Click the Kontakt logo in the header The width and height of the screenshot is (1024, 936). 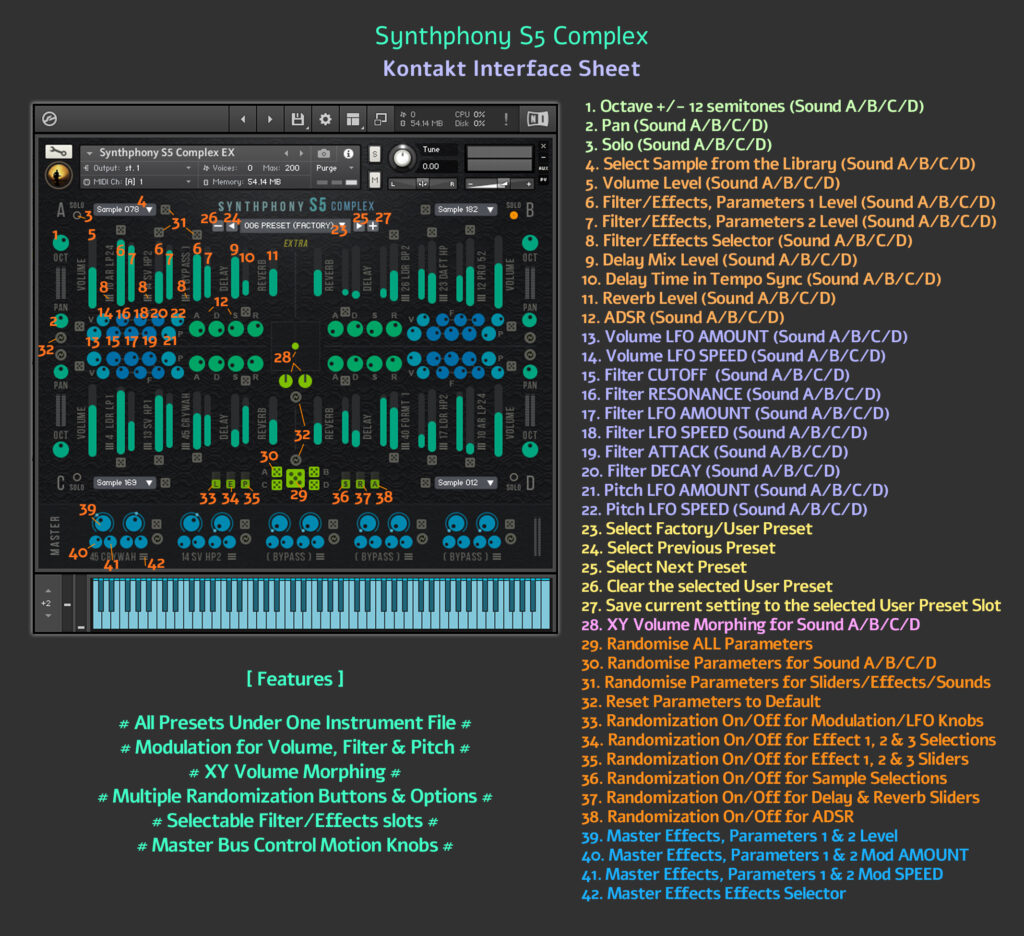click(x=50, y=119)
